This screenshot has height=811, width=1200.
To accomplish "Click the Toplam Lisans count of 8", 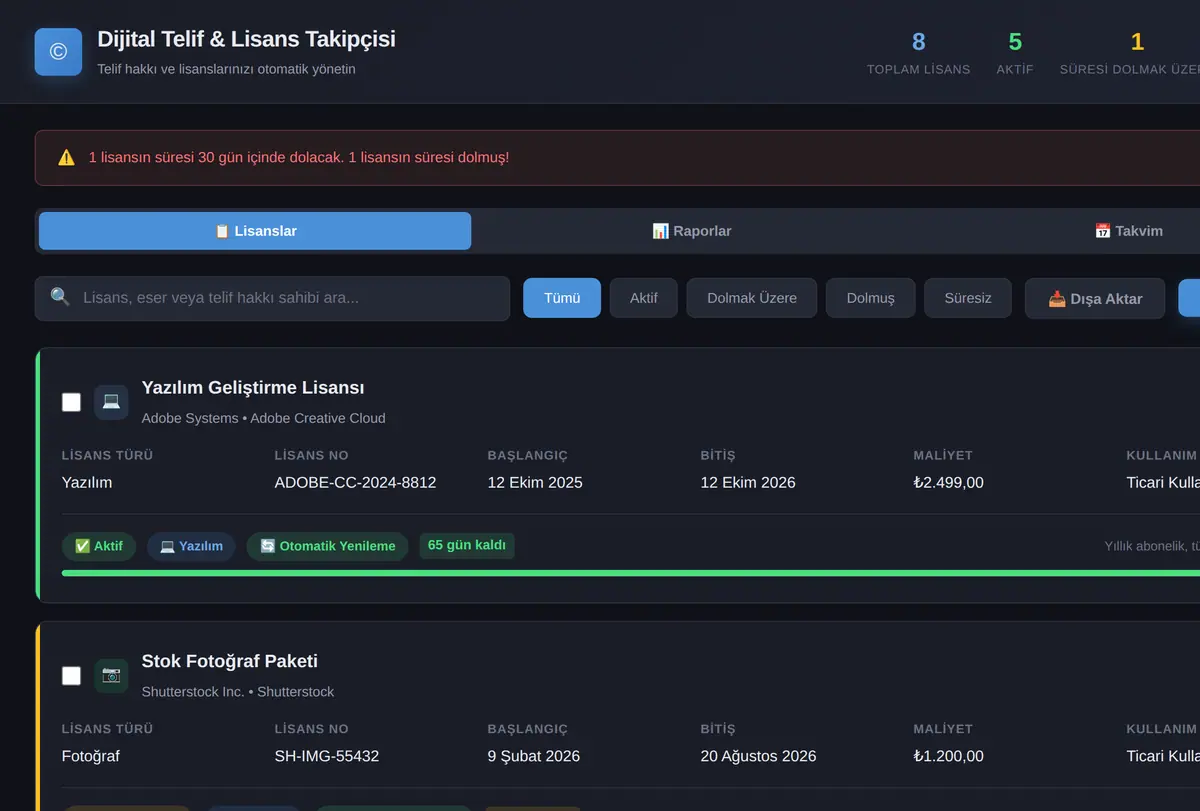I will 919,42.
